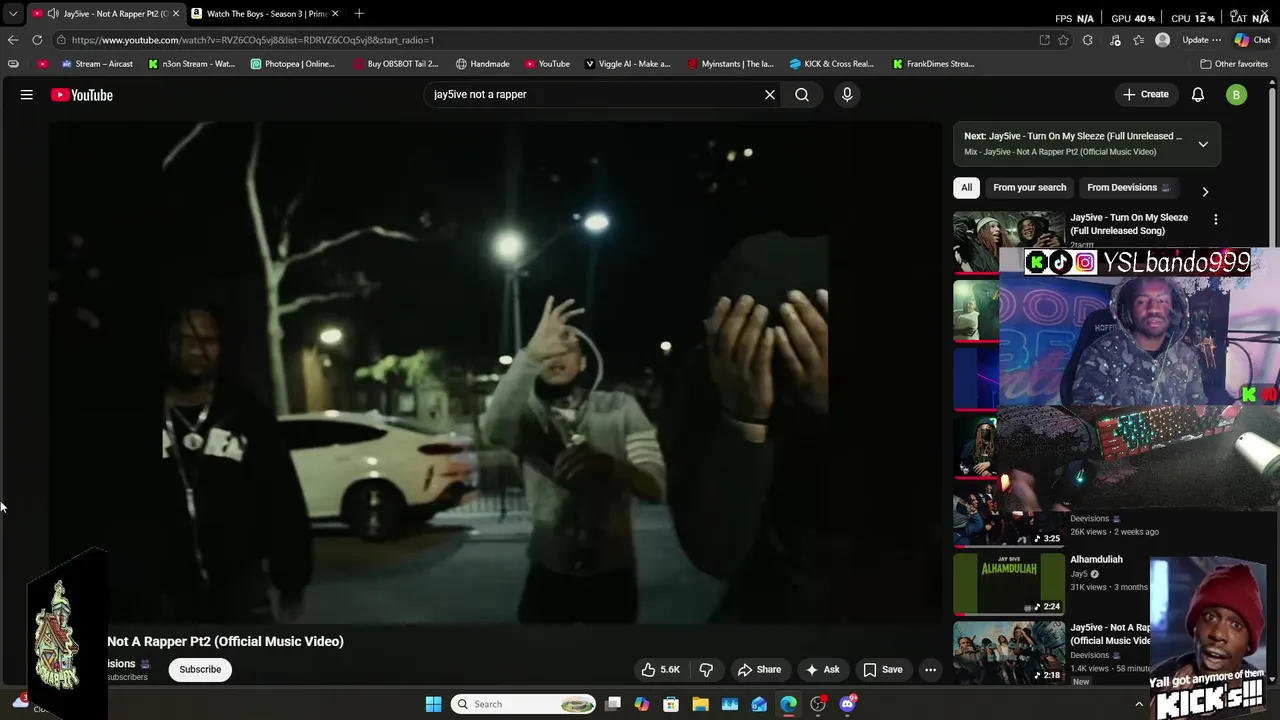Open options for 'Turn On My Sleeze' video
The height and width of the screenshot is (720, 1280).
click(x=1216, y=219)
